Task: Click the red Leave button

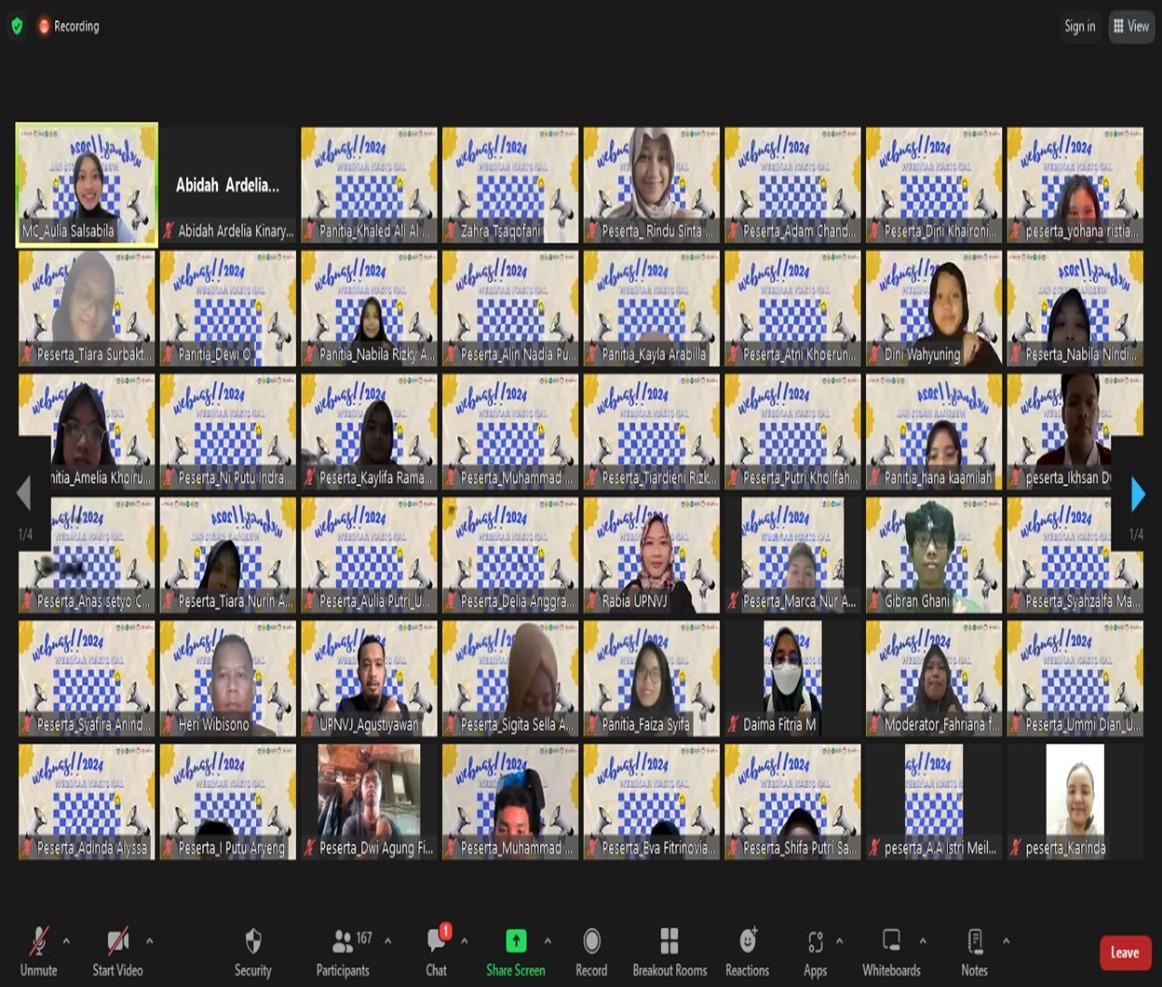Action: coord(1125,953)
